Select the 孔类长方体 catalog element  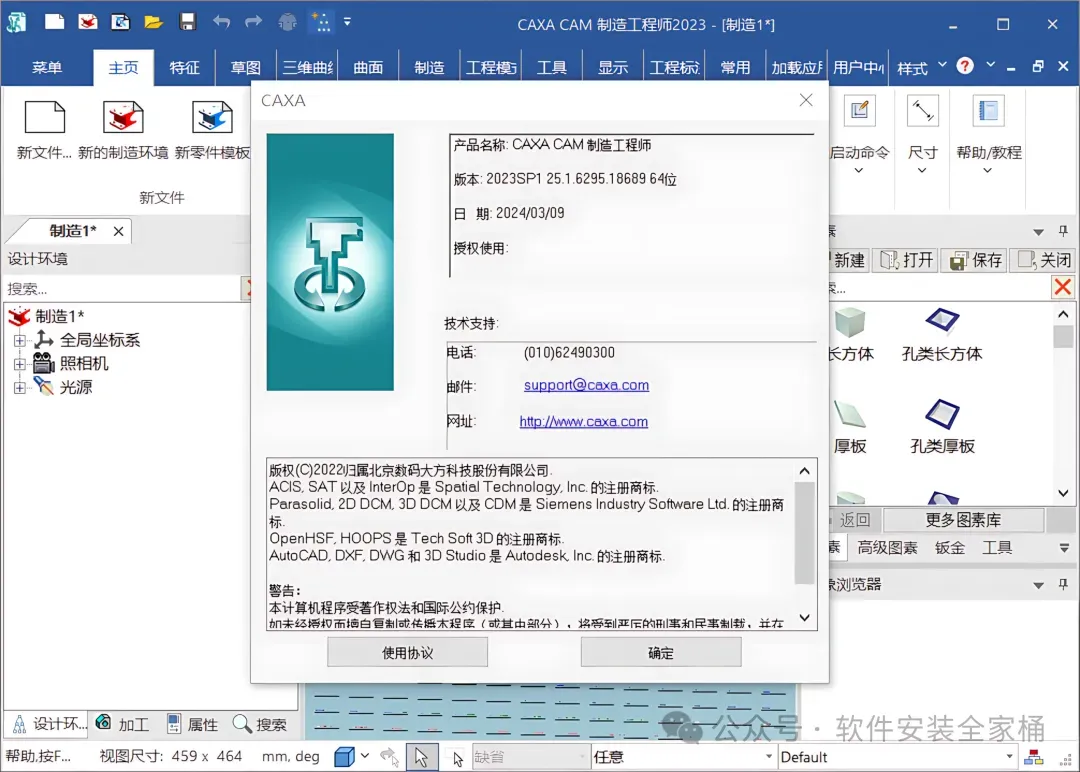tap(942, 335)
